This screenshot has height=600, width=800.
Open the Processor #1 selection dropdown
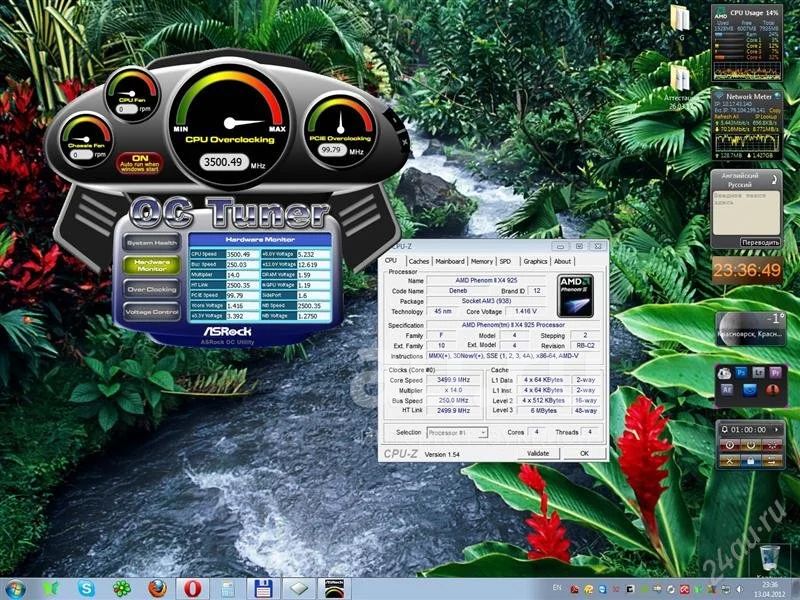(x=457, y=433)
